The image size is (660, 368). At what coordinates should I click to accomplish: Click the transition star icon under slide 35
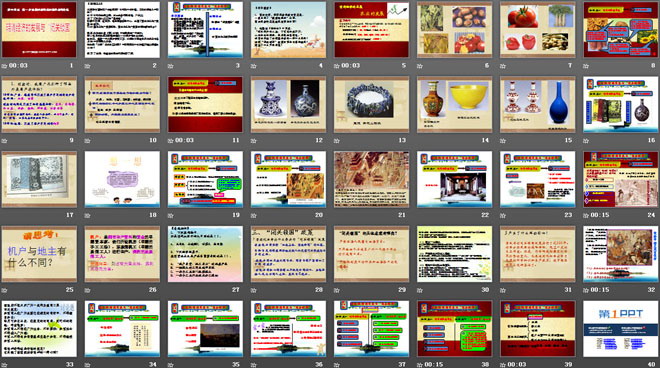[x=170, y=365]
